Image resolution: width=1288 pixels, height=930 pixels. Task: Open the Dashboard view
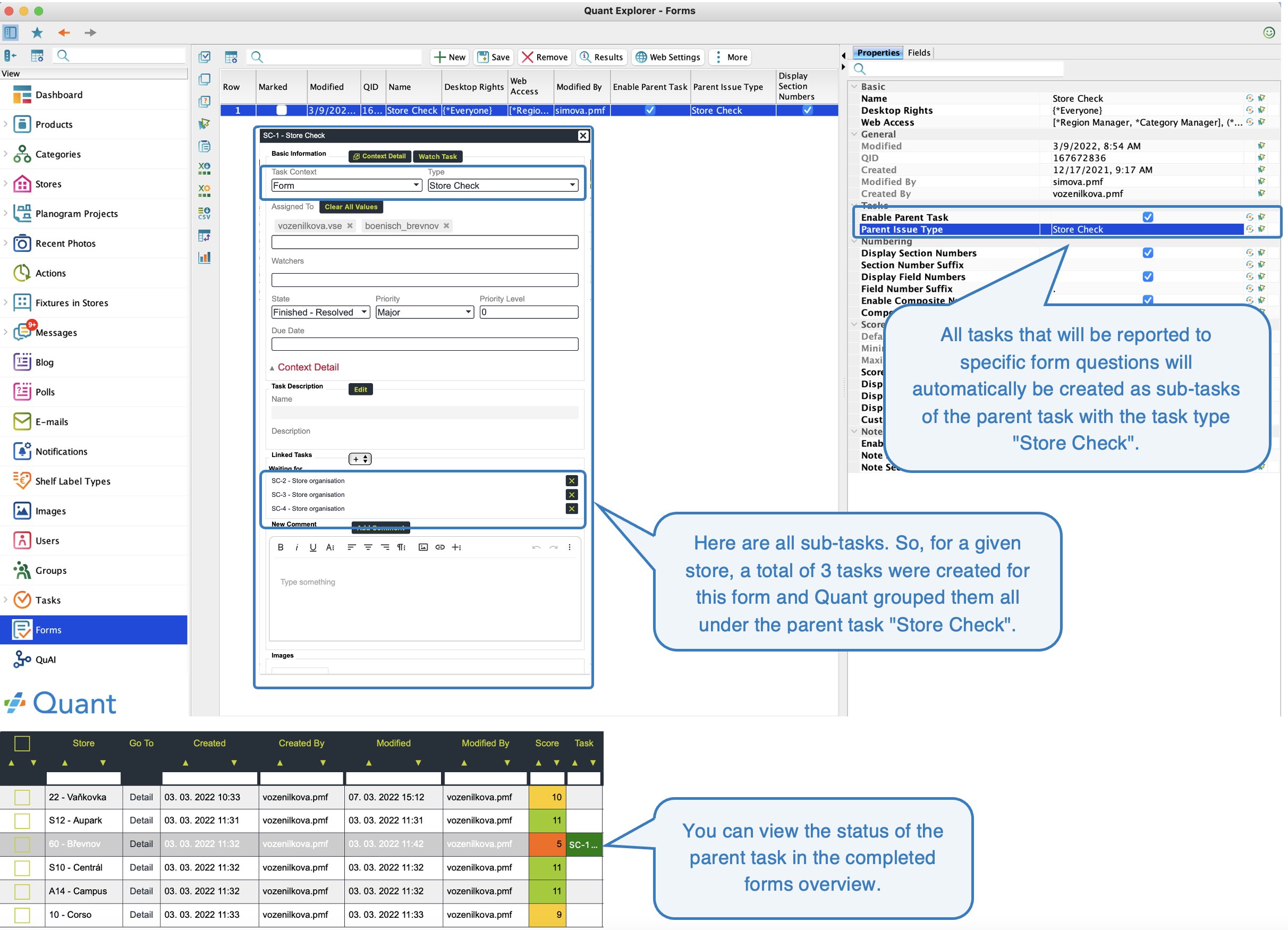(58, 95)
